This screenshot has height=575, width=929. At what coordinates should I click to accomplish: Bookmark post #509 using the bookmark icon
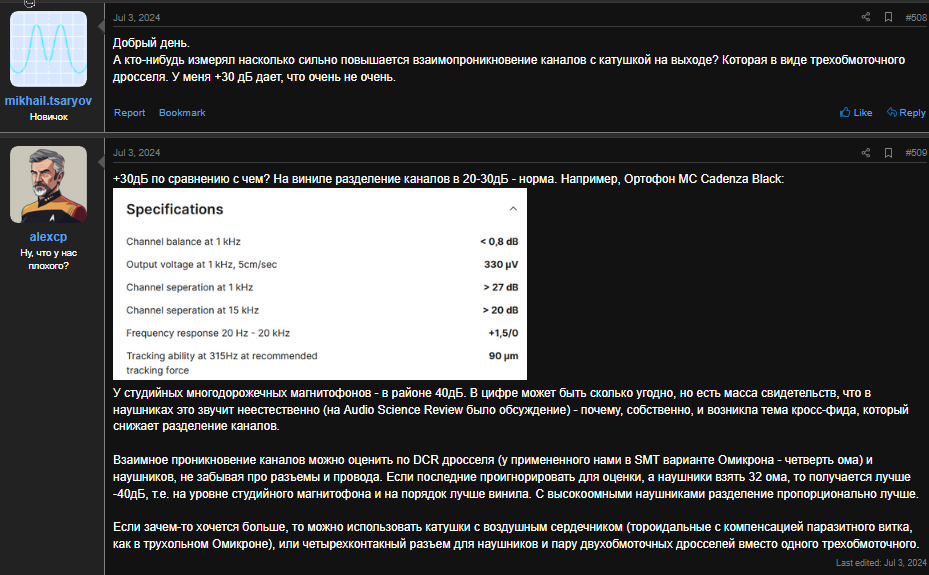[x=888, y=153]
